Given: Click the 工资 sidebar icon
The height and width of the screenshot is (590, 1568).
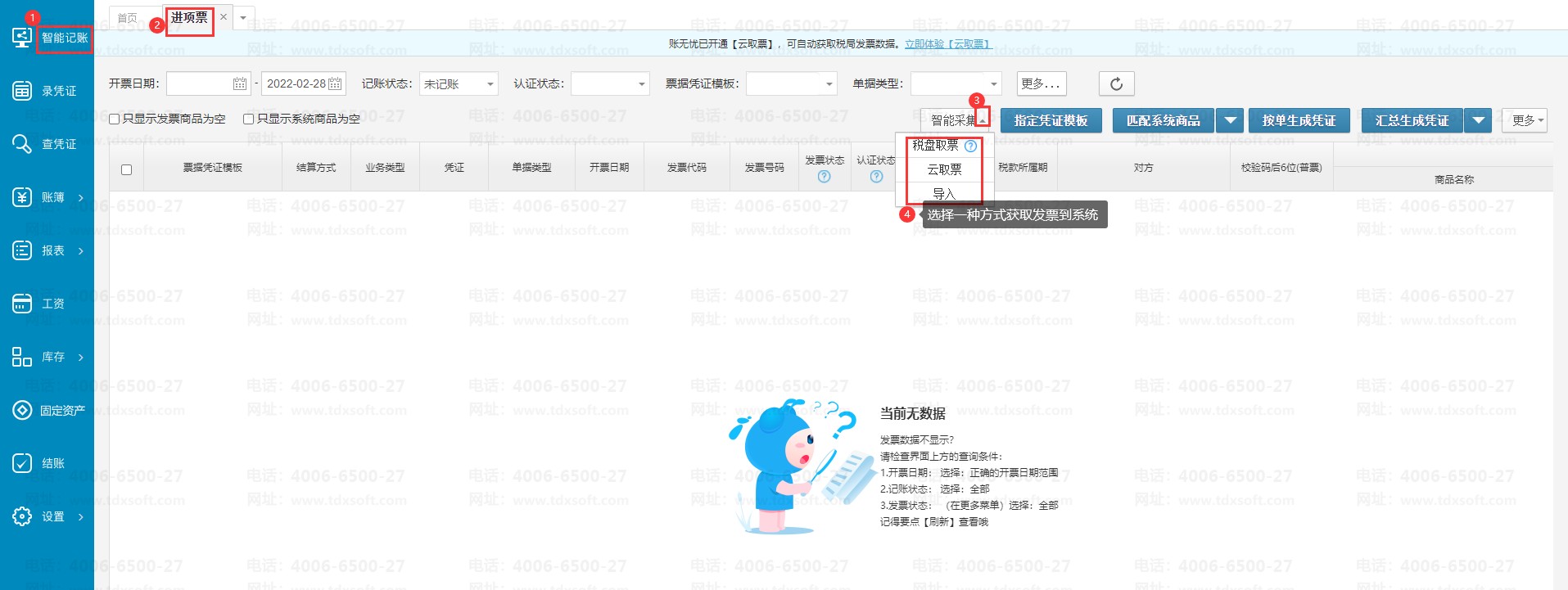Looking at the screenshot, I should tap(22, 304).
